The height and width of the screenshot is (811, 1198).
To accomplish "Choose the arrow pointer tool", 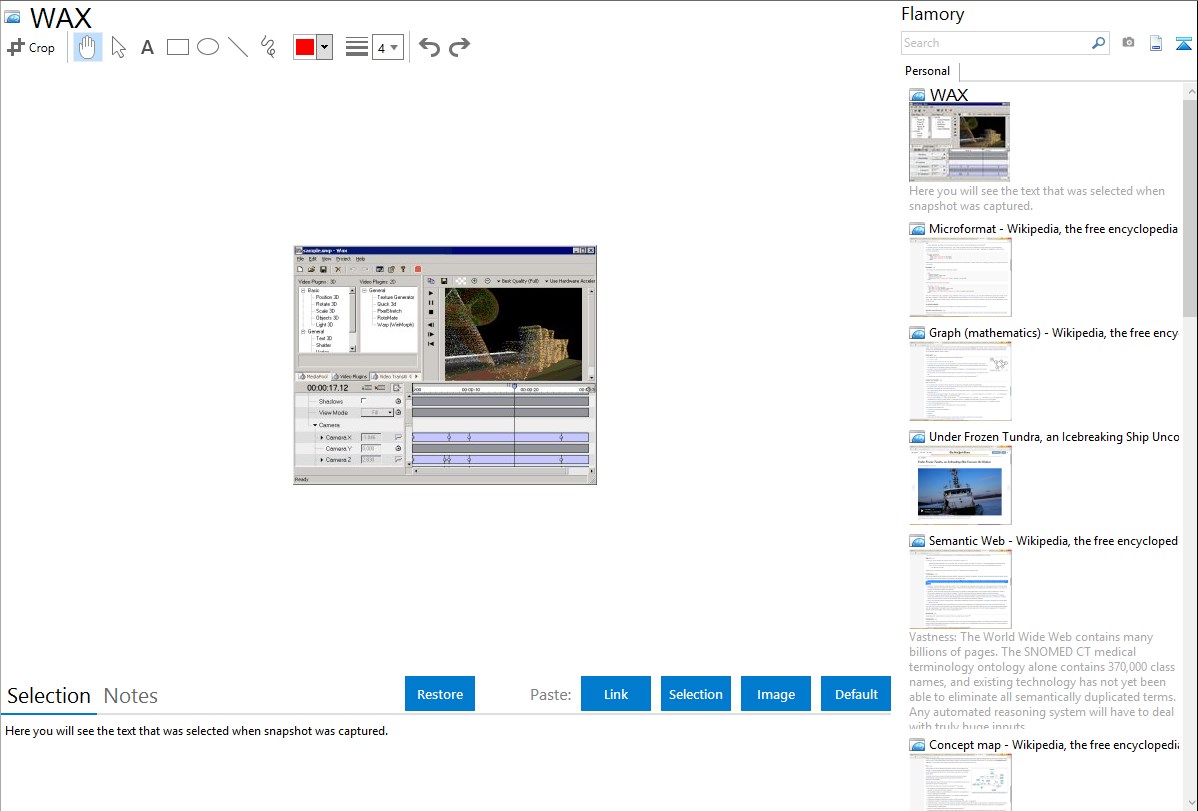I will coord(118,47).
